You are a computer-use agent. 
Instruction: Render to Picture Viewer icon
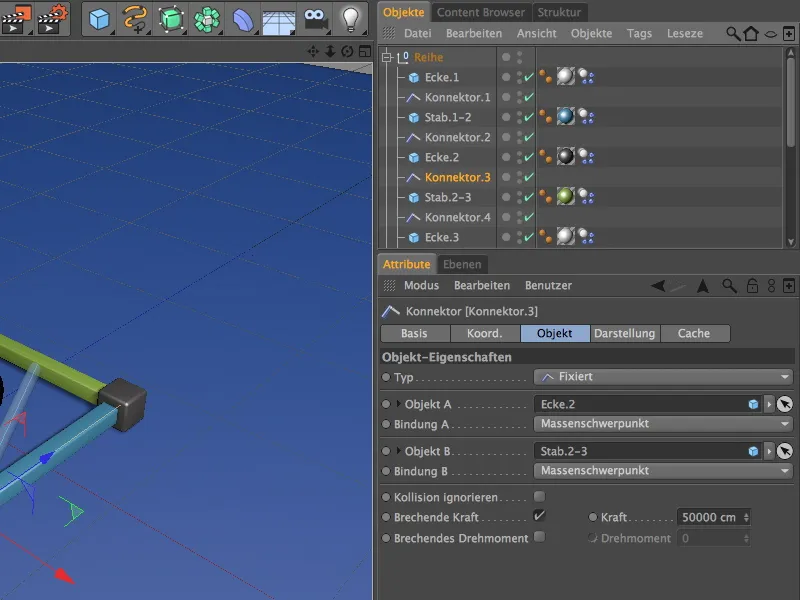(16, 18)
